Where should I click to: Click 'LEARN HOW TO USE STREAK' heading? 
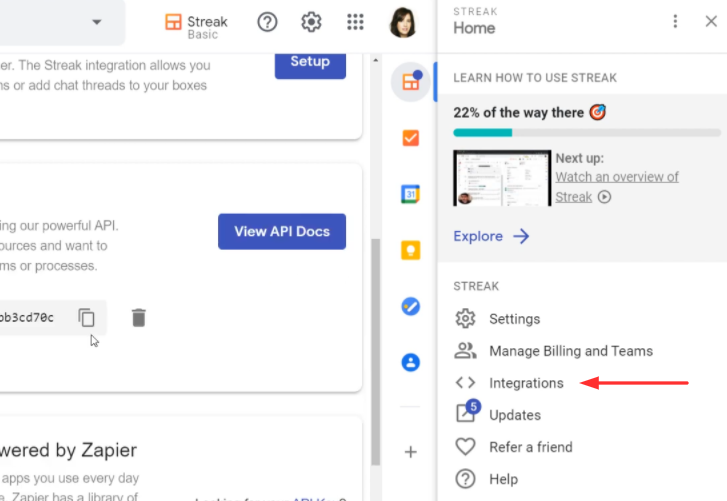535,78
